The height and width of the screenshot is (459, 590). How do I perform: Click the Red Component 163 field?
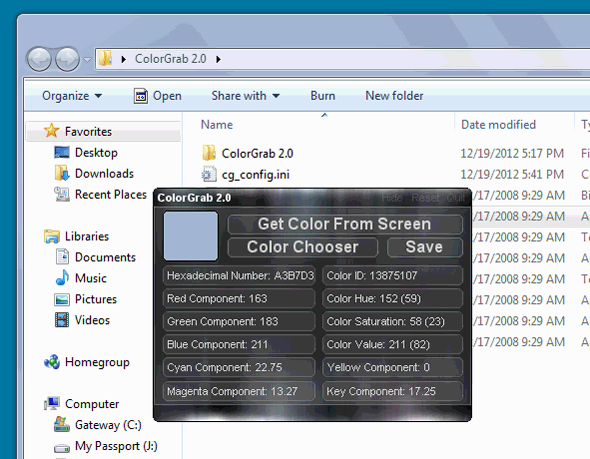tap(239, 299)
